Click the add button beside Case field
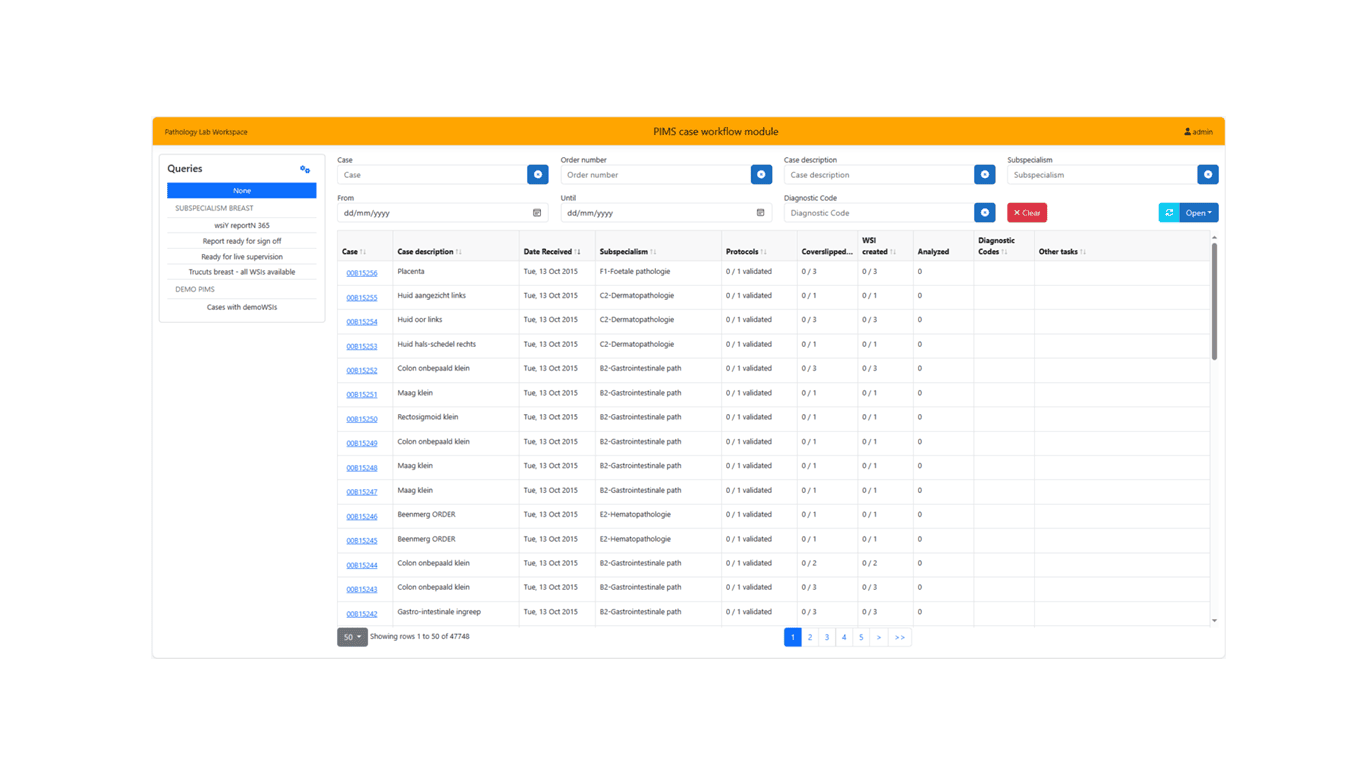 pyautogui.click(x=538, y=175)
